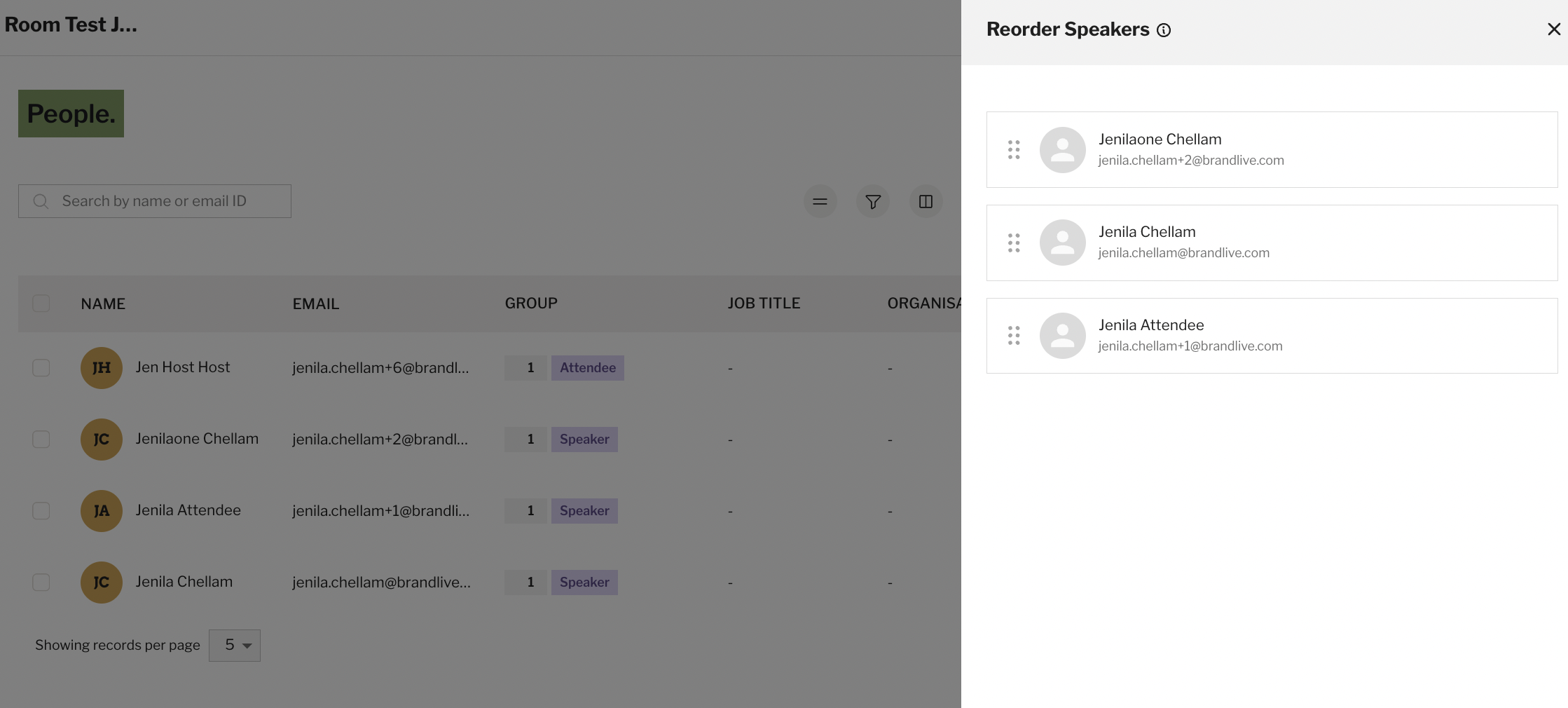Click email jenila.chellam+6@brandl... in the table
1568x708 pixels.
(380, 368)
